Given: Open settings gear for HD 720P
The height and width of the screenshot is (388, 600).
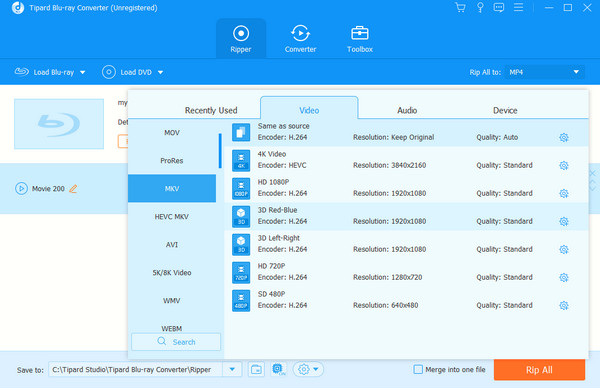Looking at the screenshot, I should [564, 277].
